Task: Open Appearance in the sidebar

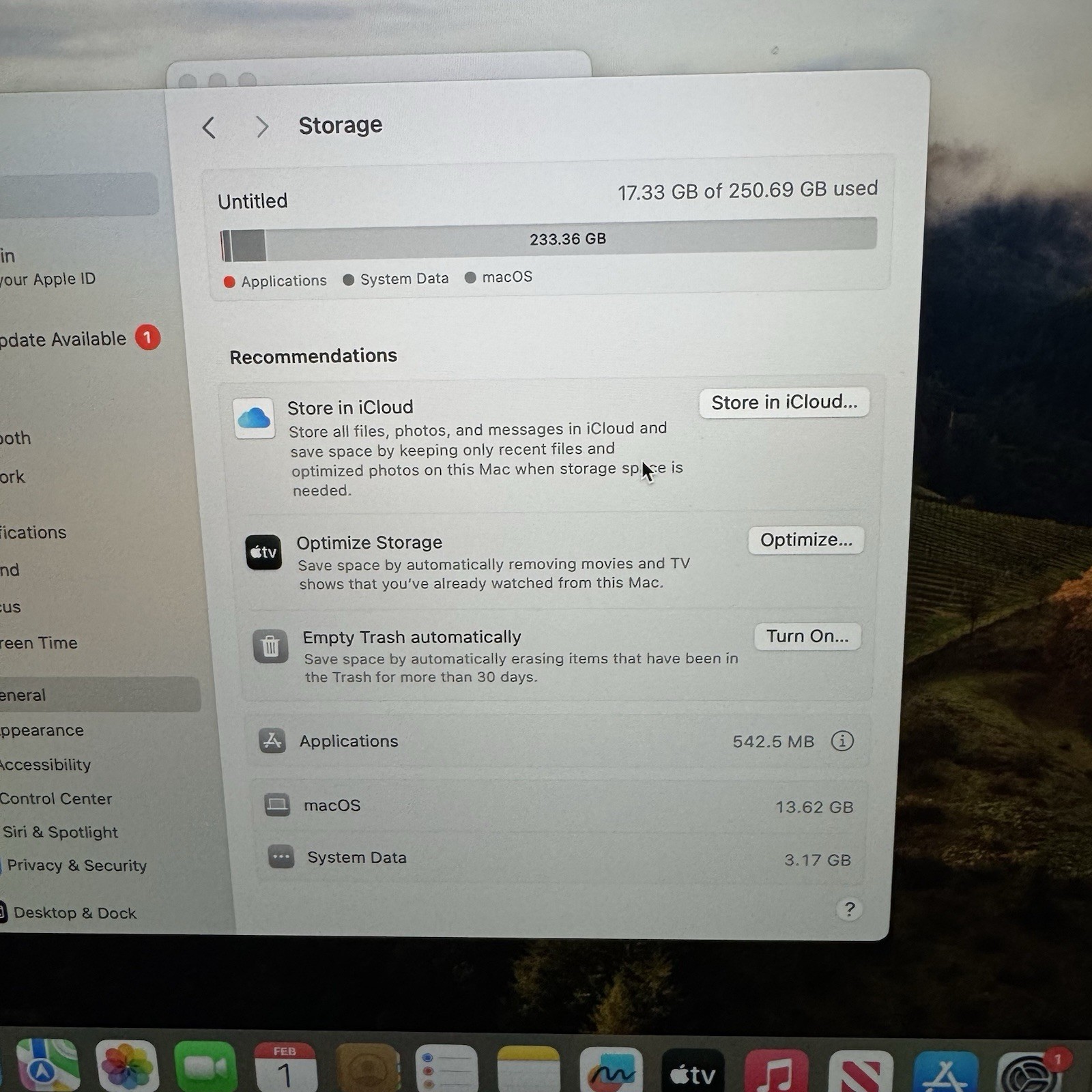Action: pos(42,730)
